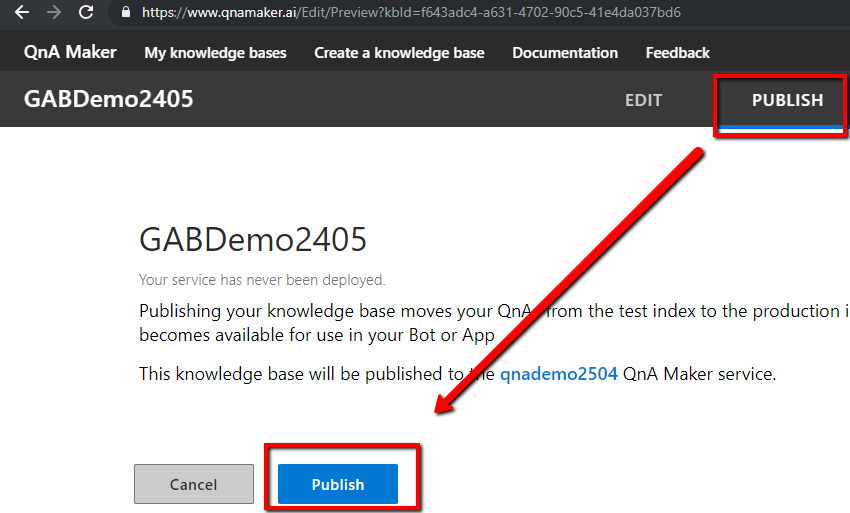Click the GABDemo2405 title in header bar

[x=108, y=99]
